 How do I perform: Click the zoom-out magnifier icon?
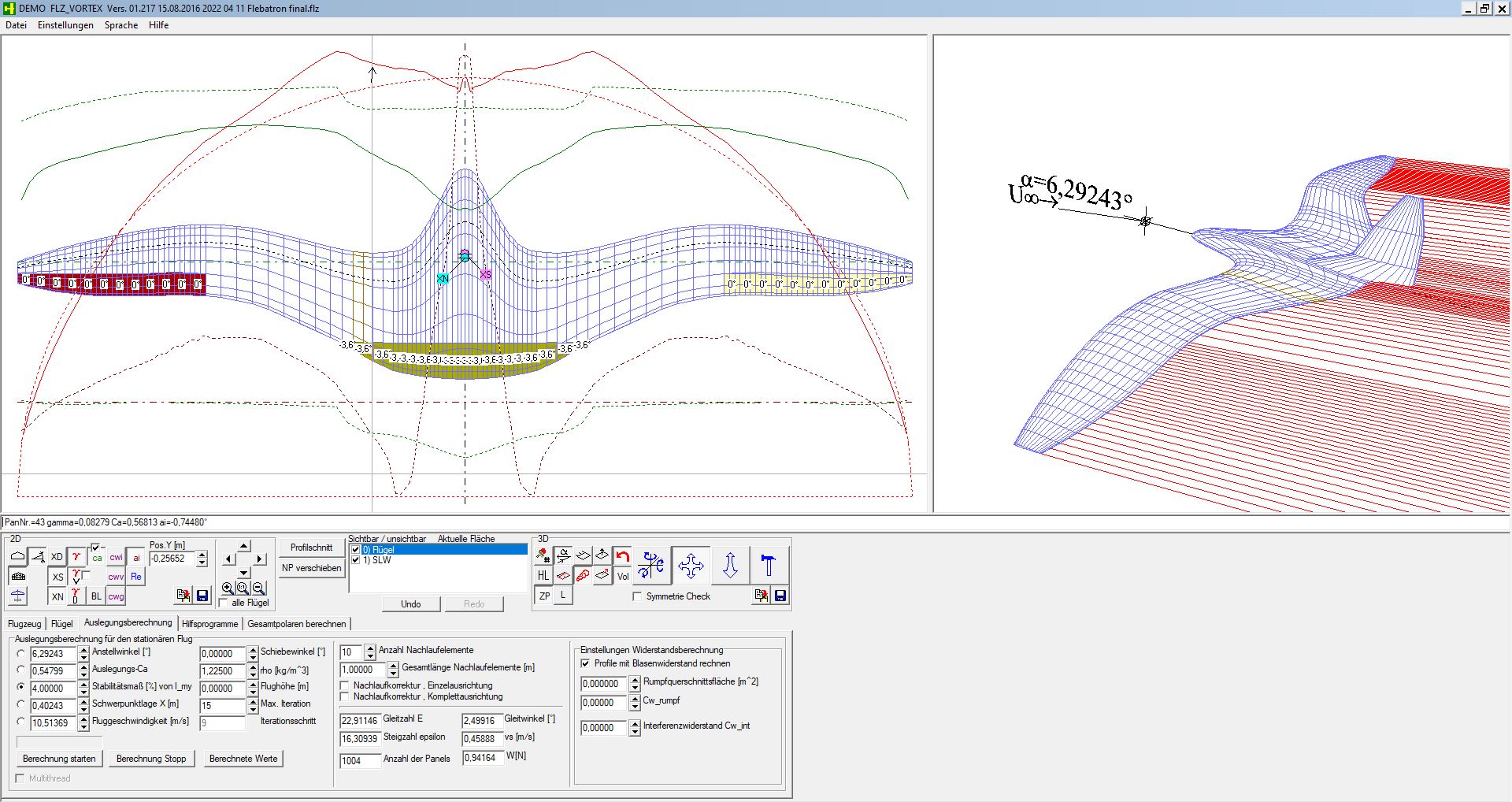point(258,588)
